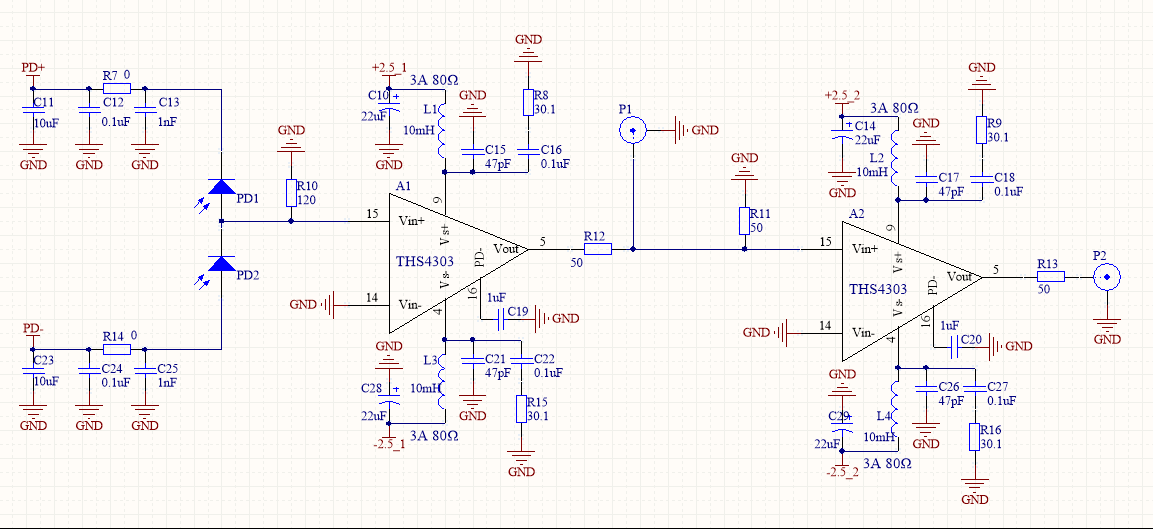Screen dimensions: 1153x529
Task: Select photodiode PD2 symbol
Action: click(x=221, y=263)
